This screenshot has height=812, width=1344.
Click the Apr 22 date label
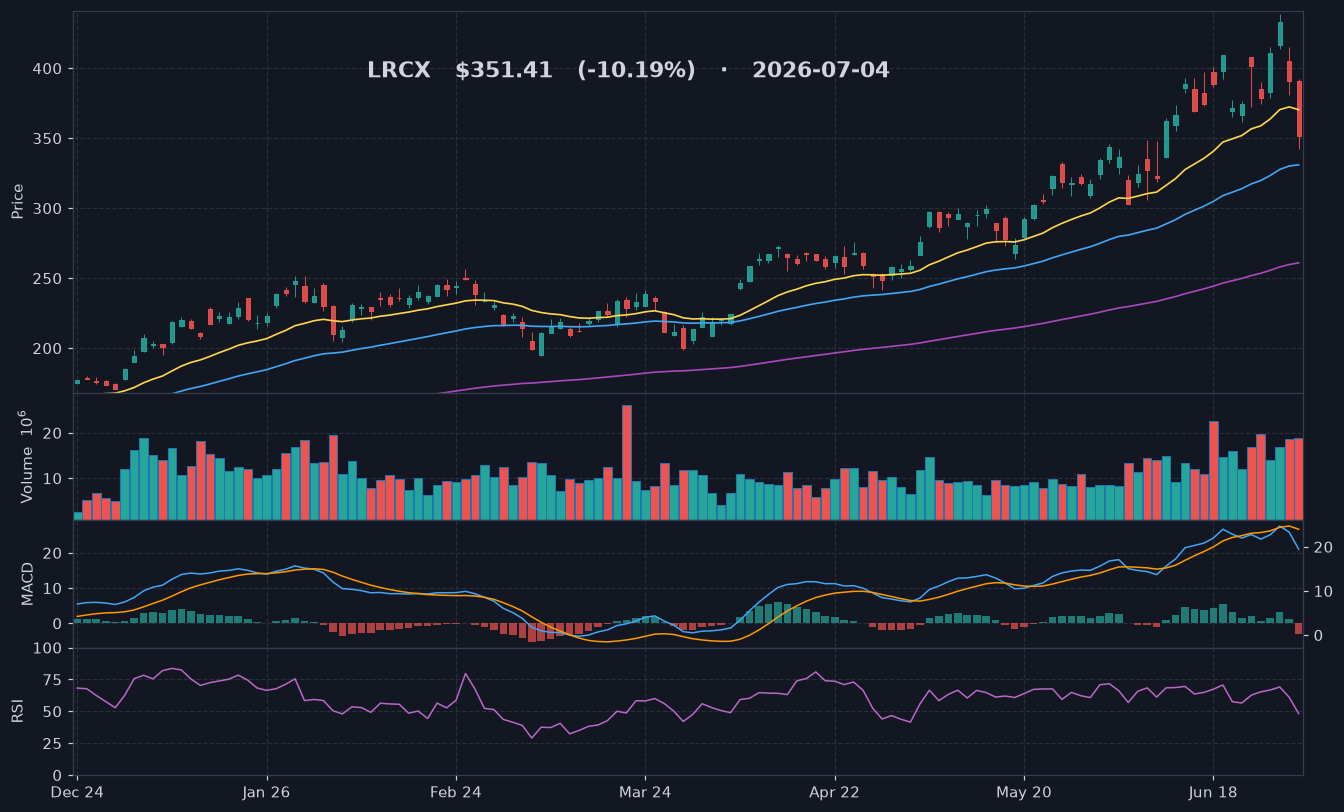[x=834, y=792]
